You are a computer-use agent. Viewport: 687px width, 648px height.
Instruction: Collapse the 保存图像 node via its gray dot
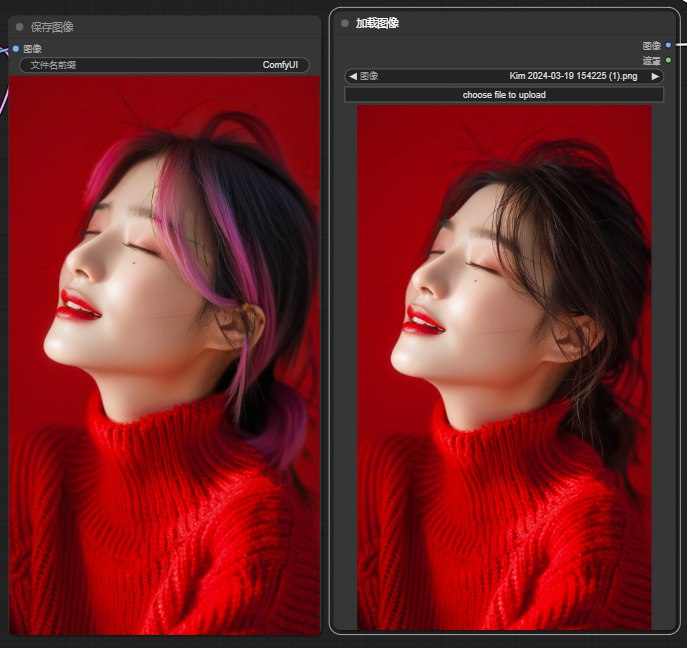click(x=19, y=27)
